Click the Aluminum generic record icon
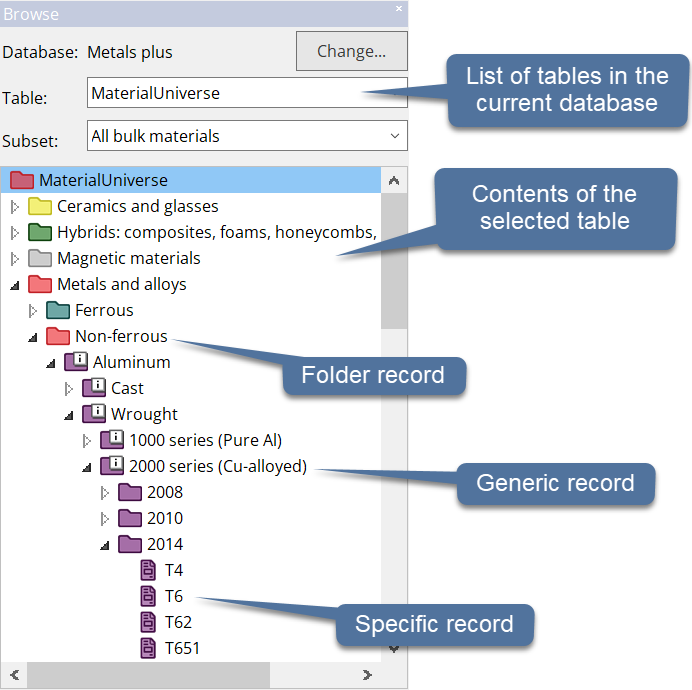 coord(76,362)
